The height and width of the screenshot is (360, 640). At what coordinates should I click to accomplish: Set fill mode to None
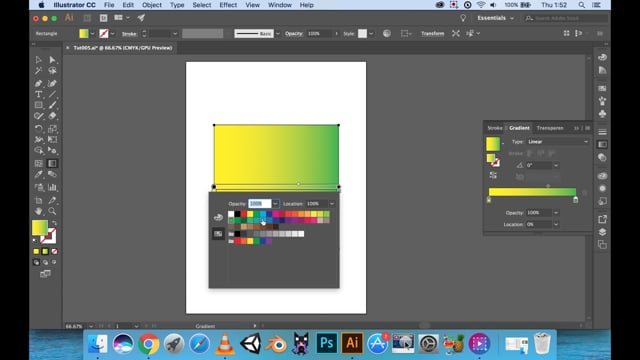pyautogui.click(x=54, y=251)
